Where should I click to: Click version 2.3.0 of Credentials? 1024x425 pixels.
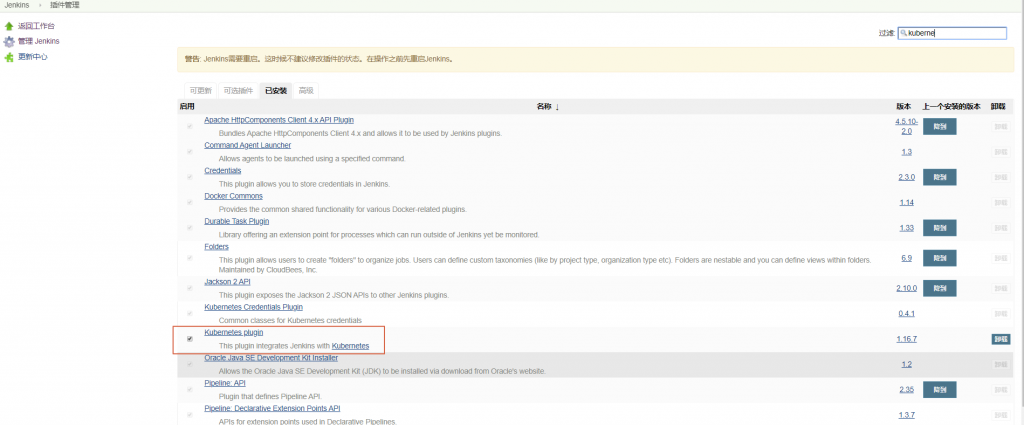click(906, 177)
